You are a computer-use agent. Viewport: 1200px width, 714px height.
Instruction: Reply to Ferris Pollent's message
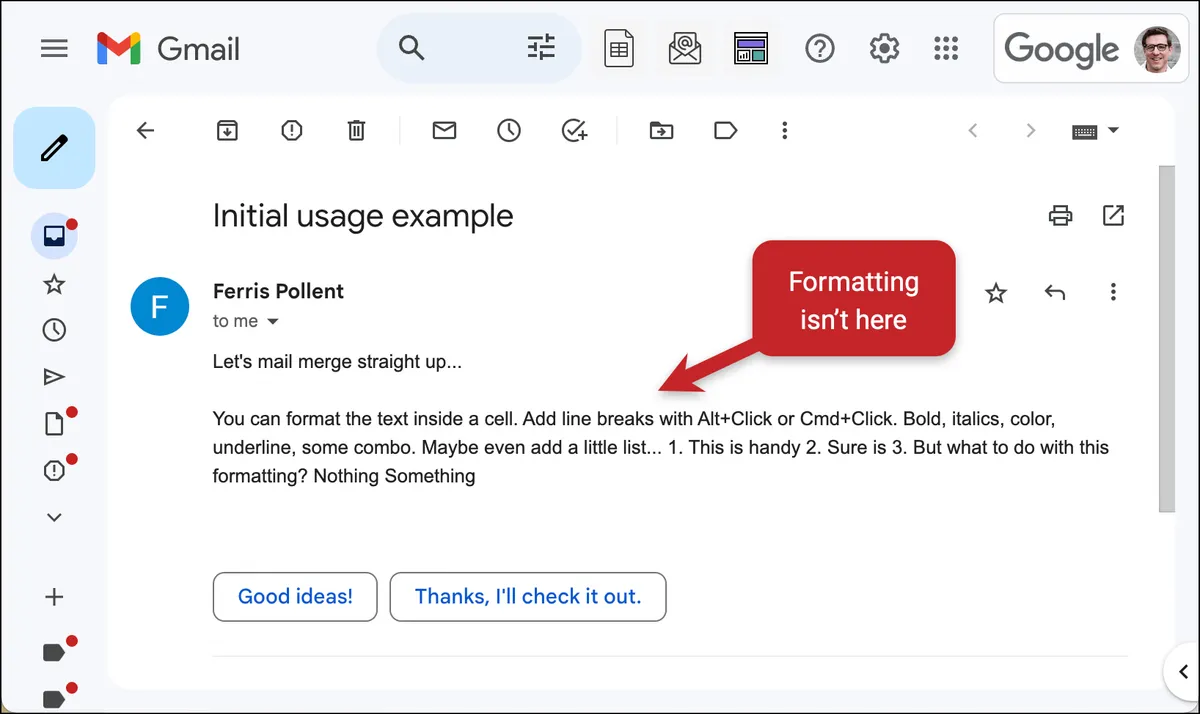[1055, 292]
